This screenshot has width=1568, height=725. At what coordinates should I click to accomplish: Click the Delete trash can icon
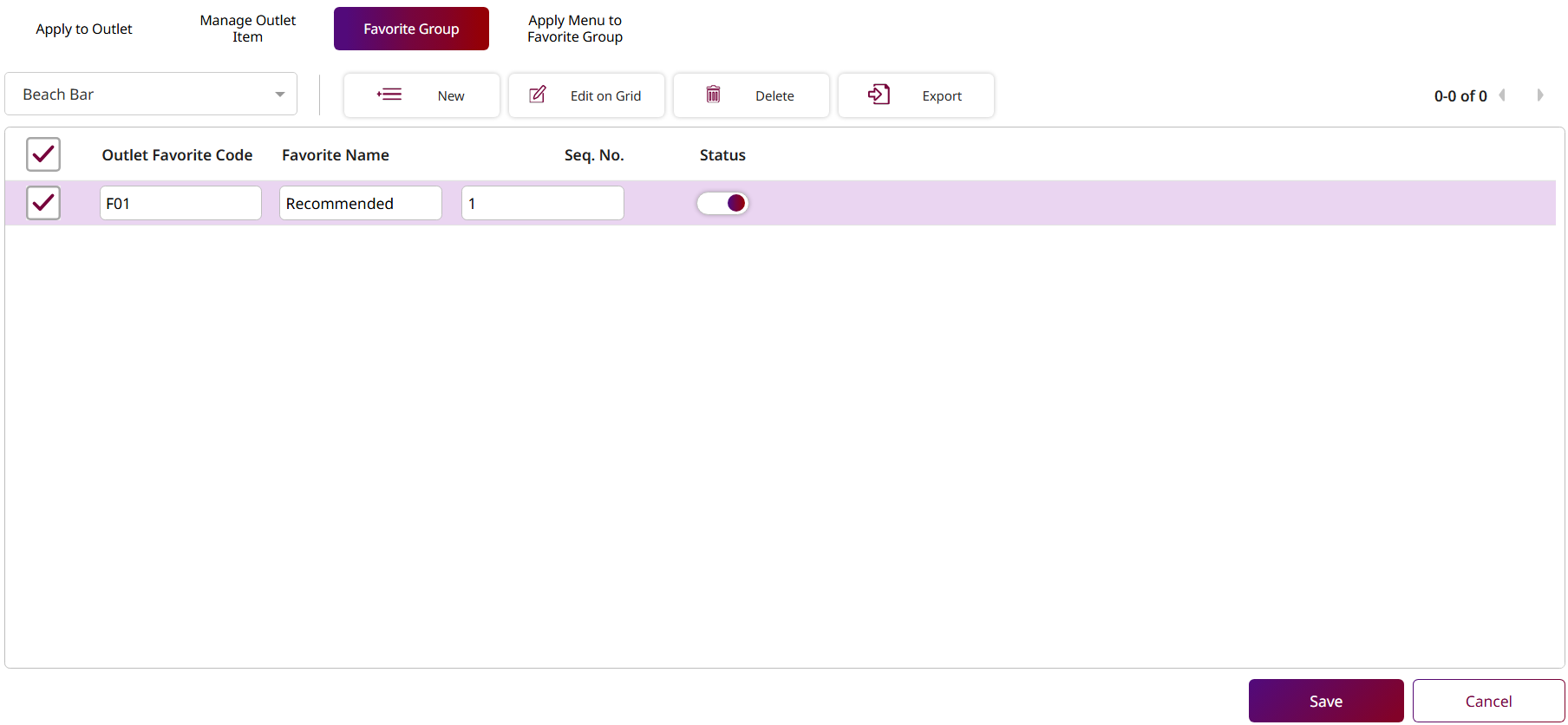713,95
